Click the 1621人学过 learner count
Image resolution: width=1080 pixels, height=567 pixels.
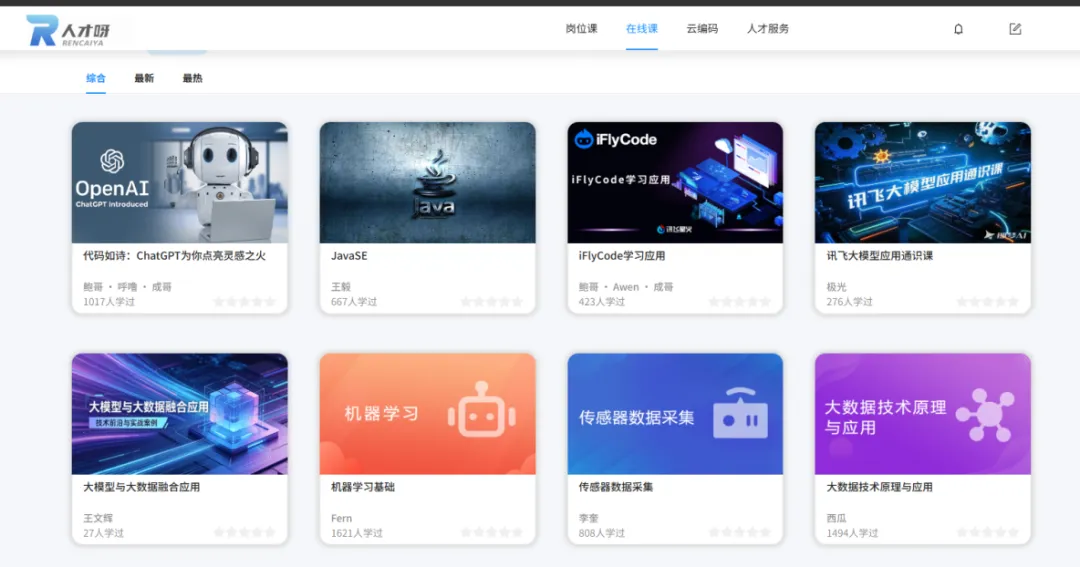[357, 533]
